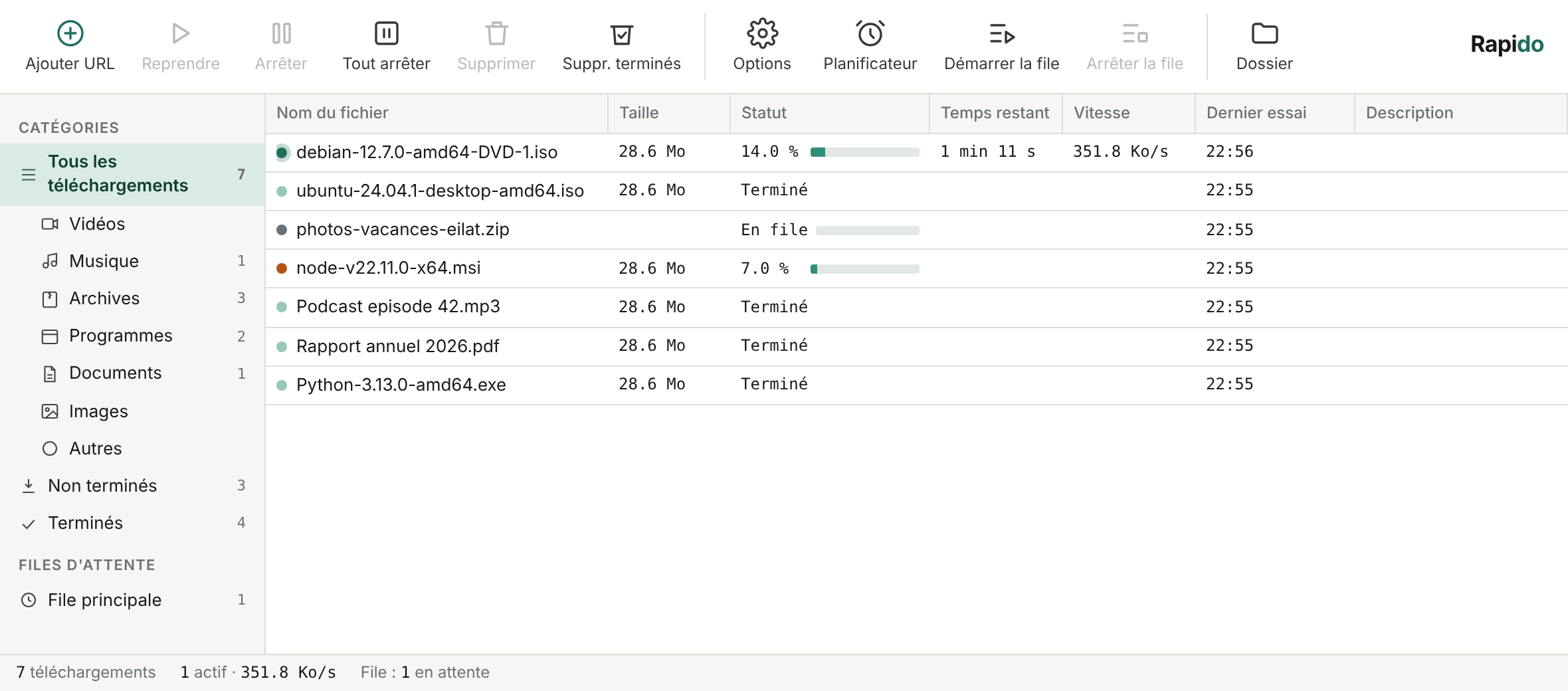Open the Dossier folder icon
This screenshot has height=691, width=1568.
pos(1264,33)
